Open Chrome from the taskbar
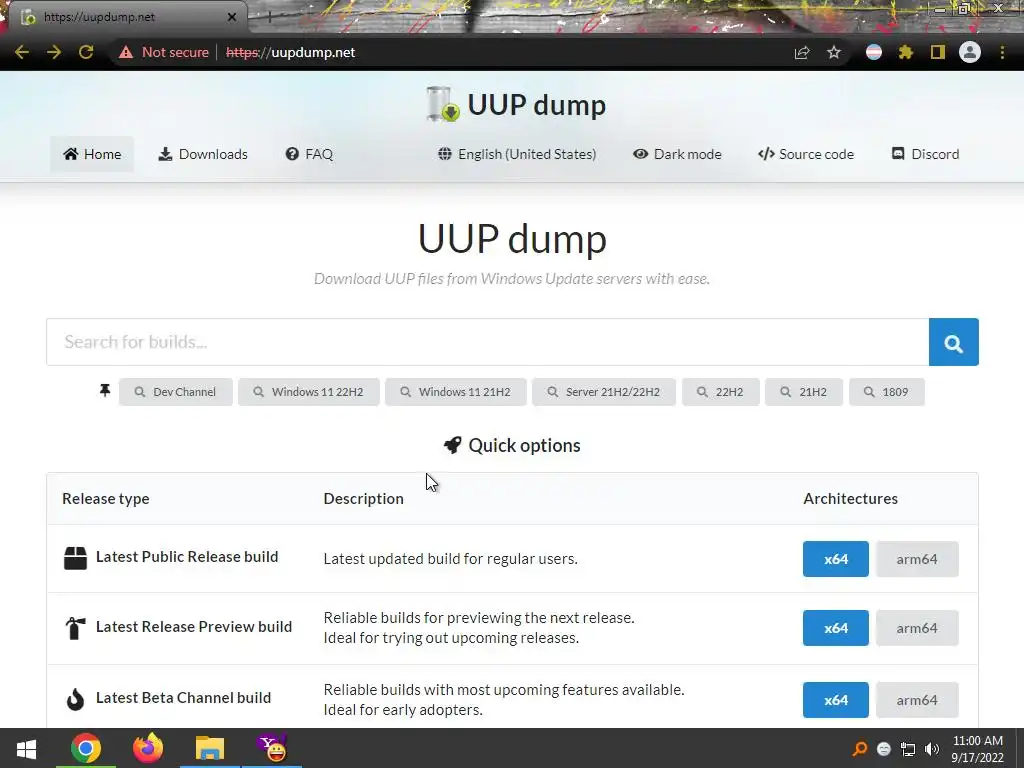 click(x=86, y=748)
